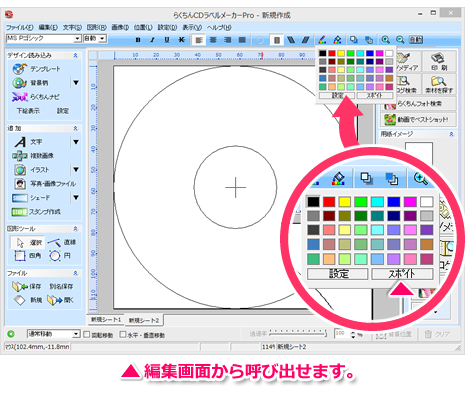Collapse the 用紙イメージ panel

451,134
